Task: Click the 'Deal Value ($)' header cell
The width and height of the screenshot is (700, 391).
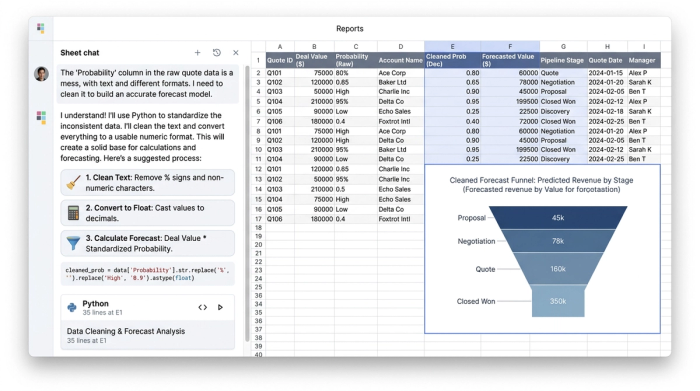Action: point(314,60)
